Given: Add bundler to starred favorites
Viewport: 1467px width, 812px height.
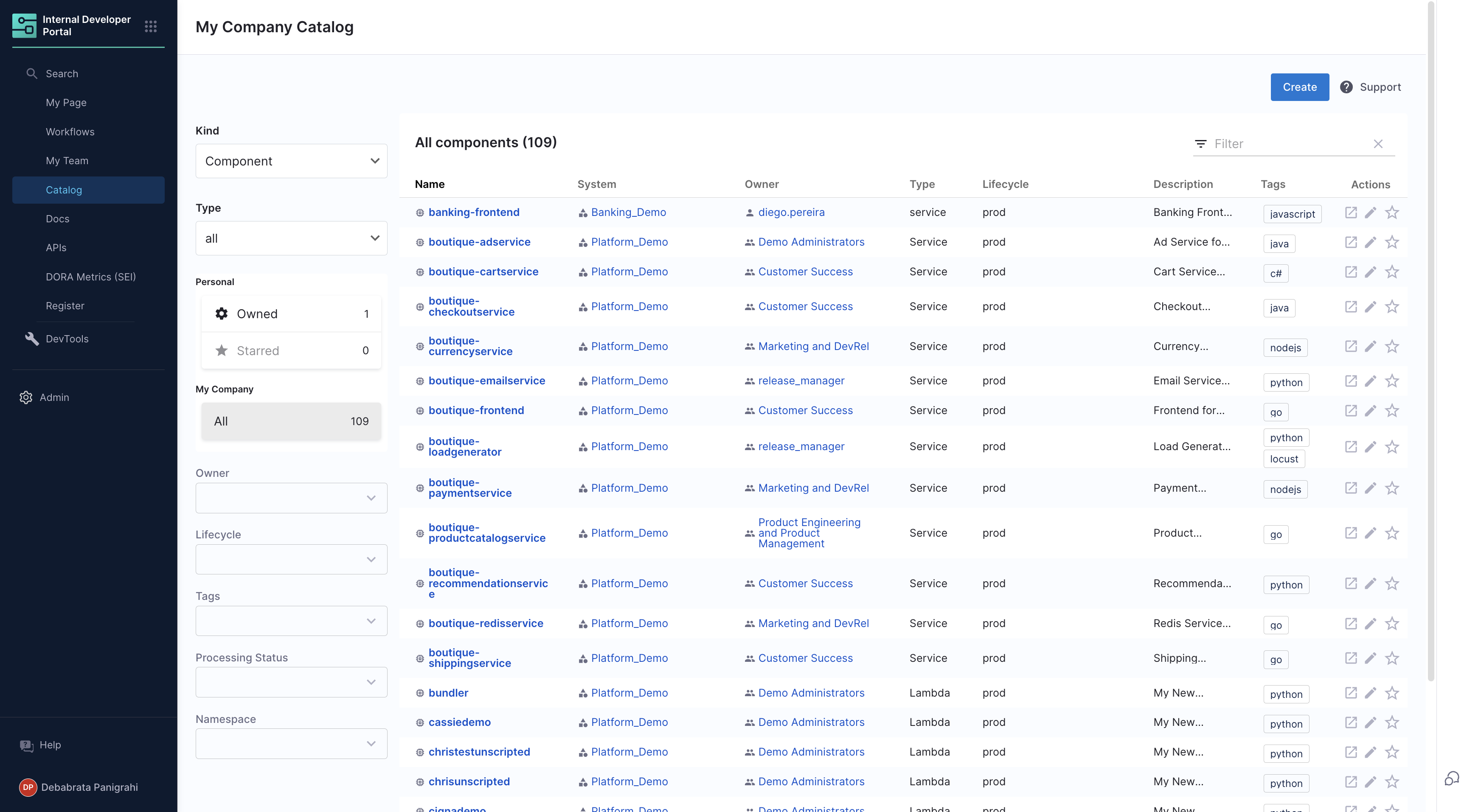Looking at the screenshot, I should pos(1392,693).
